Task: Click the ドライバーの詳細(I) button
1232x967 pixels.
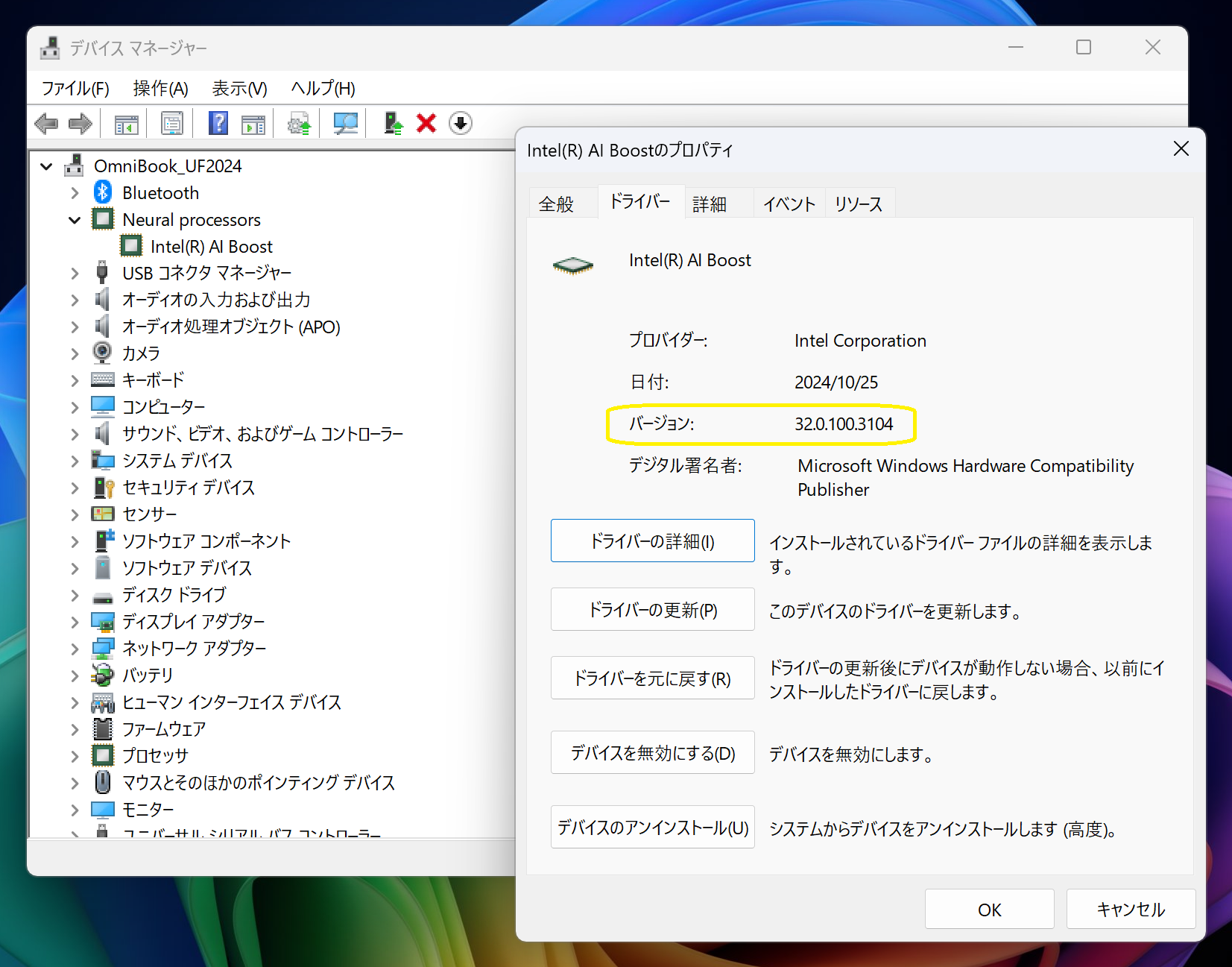Action: pos(653,541)
